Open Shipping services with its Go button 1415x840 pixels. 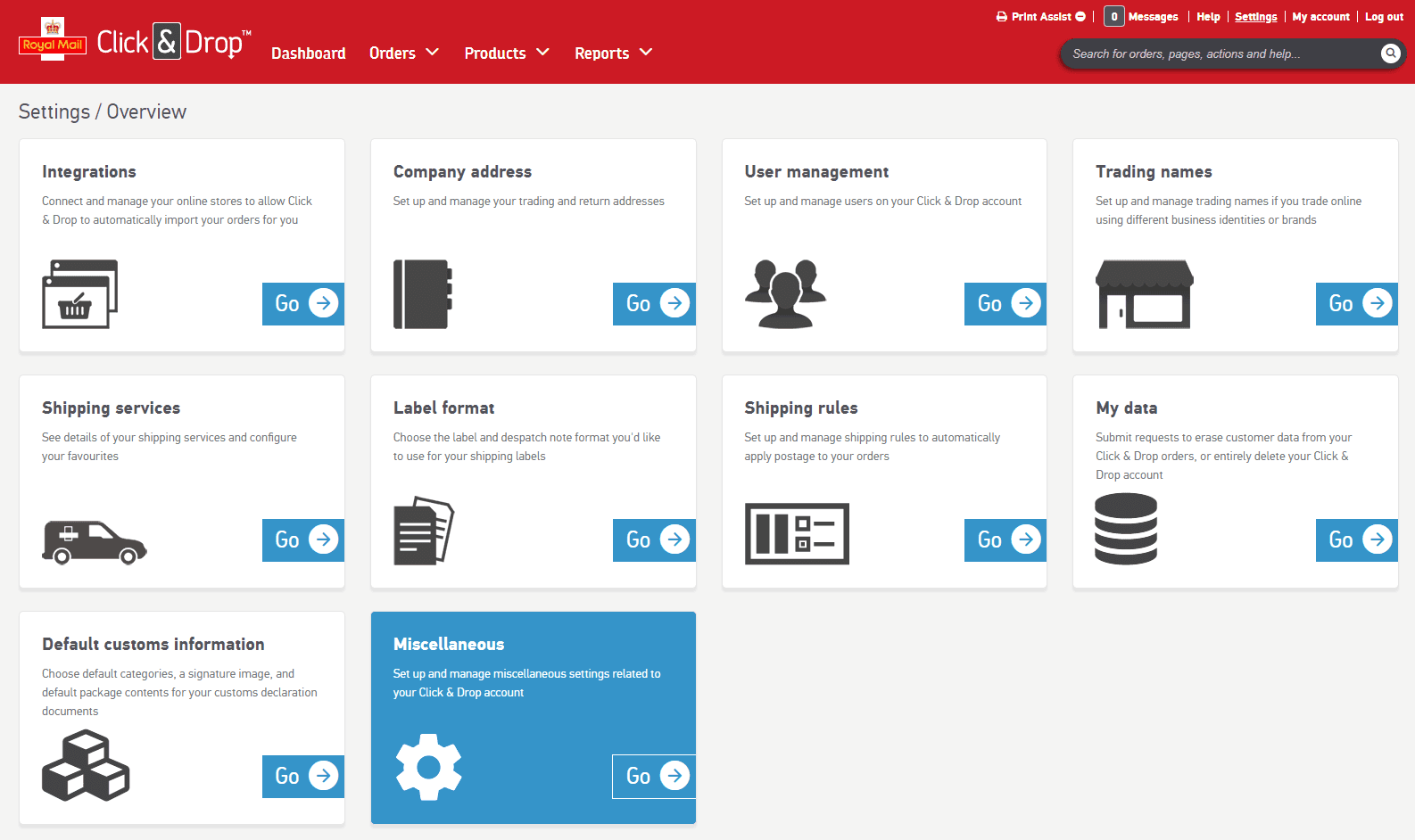click(x=303, y=540)
